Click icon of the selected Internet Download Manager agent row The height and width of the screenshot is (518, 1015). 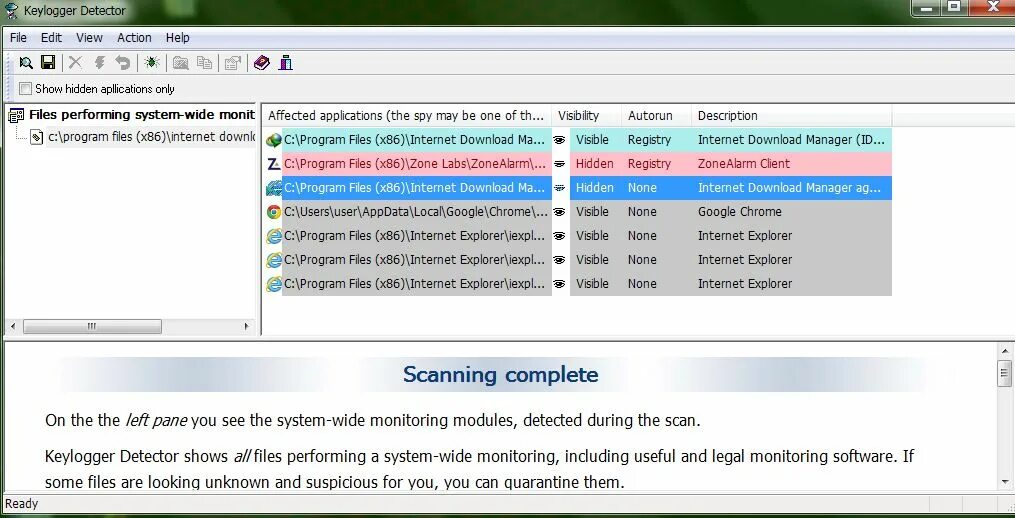point(274,188)
